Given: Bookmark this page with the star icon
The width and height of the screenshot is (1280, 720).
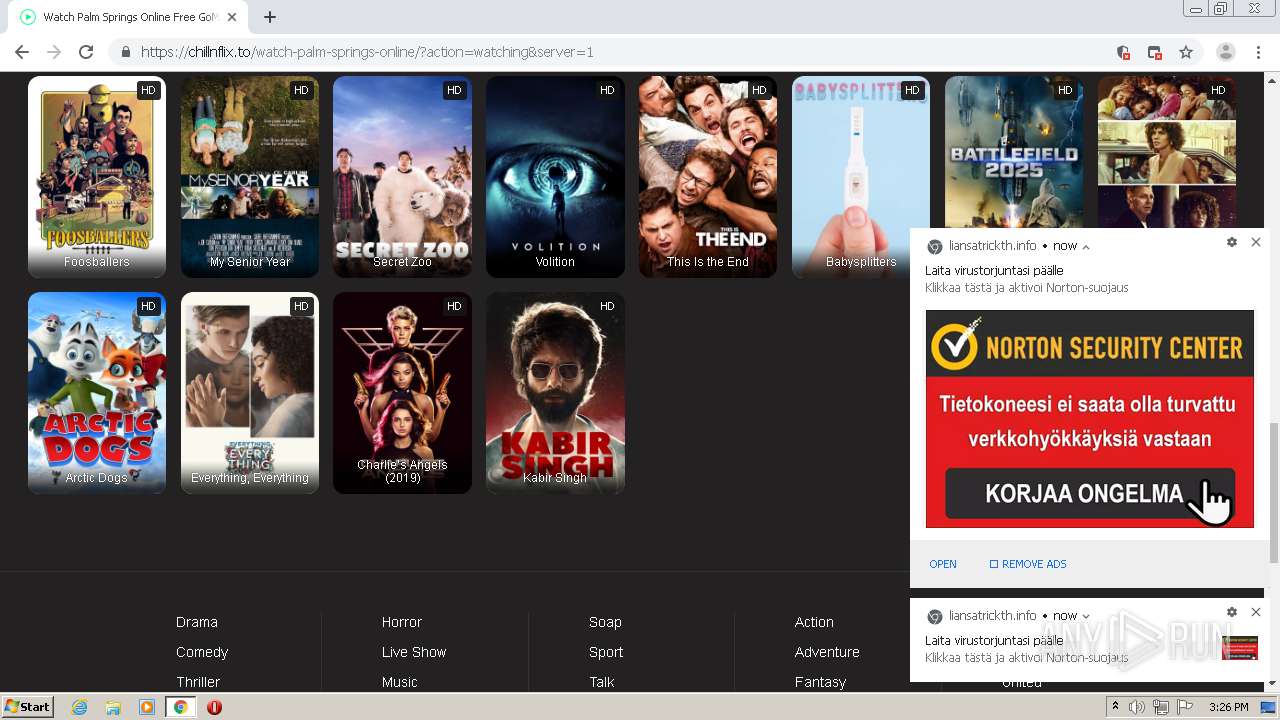Looking at the screenshot, I should tap(1186, 52).
